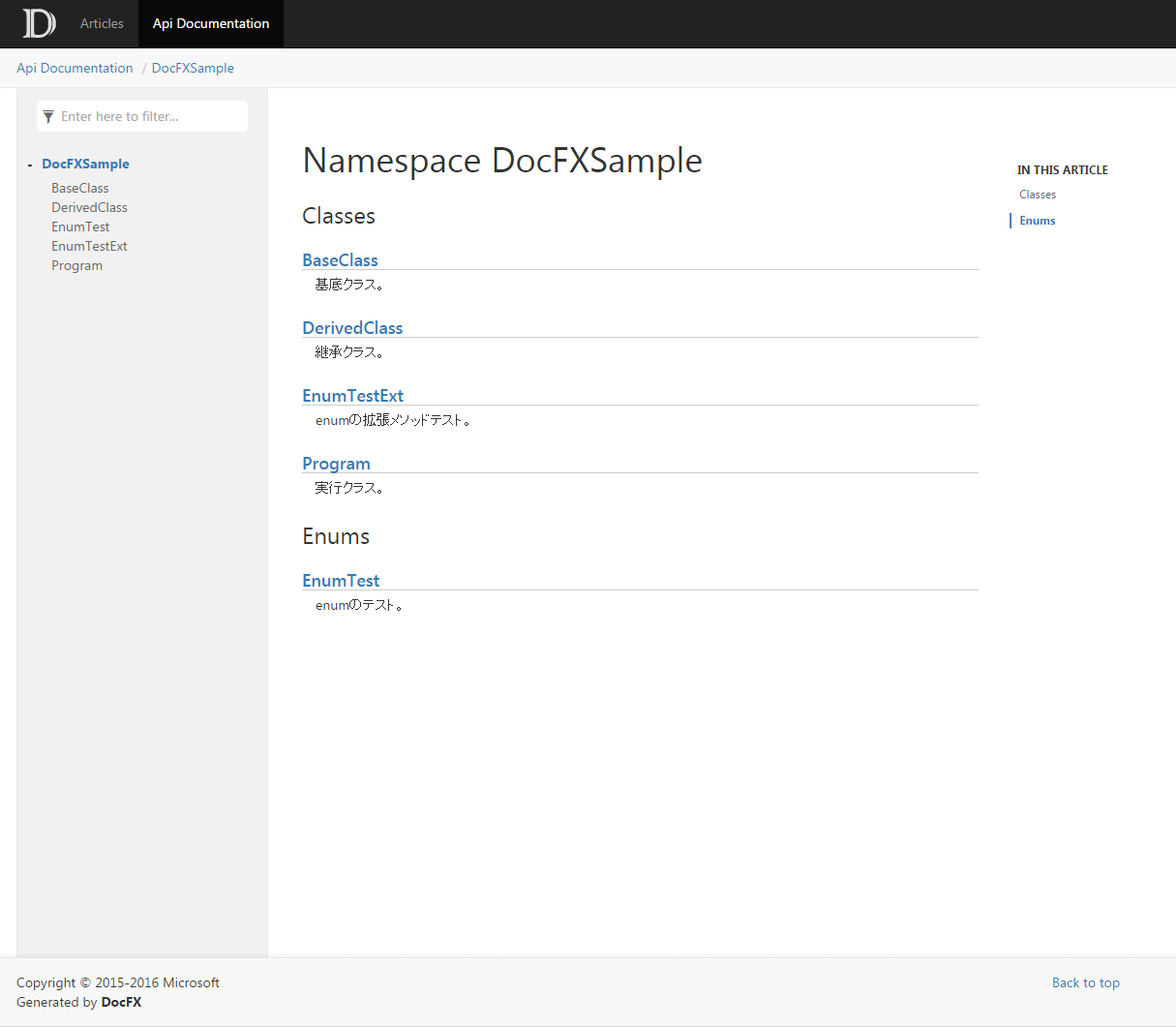Image resolution: width=1176 pixels, height=1027 pixels.
Task: Select DocFXSample in the sidebar tree
Action: (x=85, y=164)
